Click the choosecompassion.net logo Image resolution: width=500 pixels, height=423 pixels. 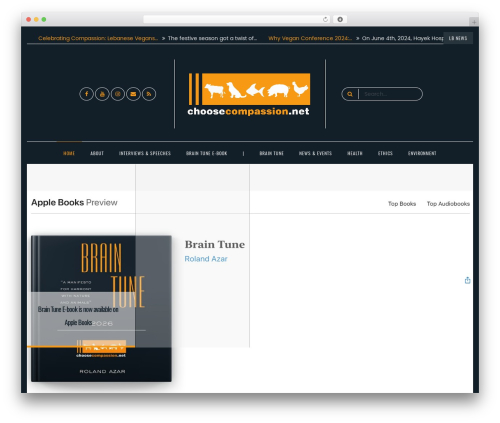[x=249, y=94]
